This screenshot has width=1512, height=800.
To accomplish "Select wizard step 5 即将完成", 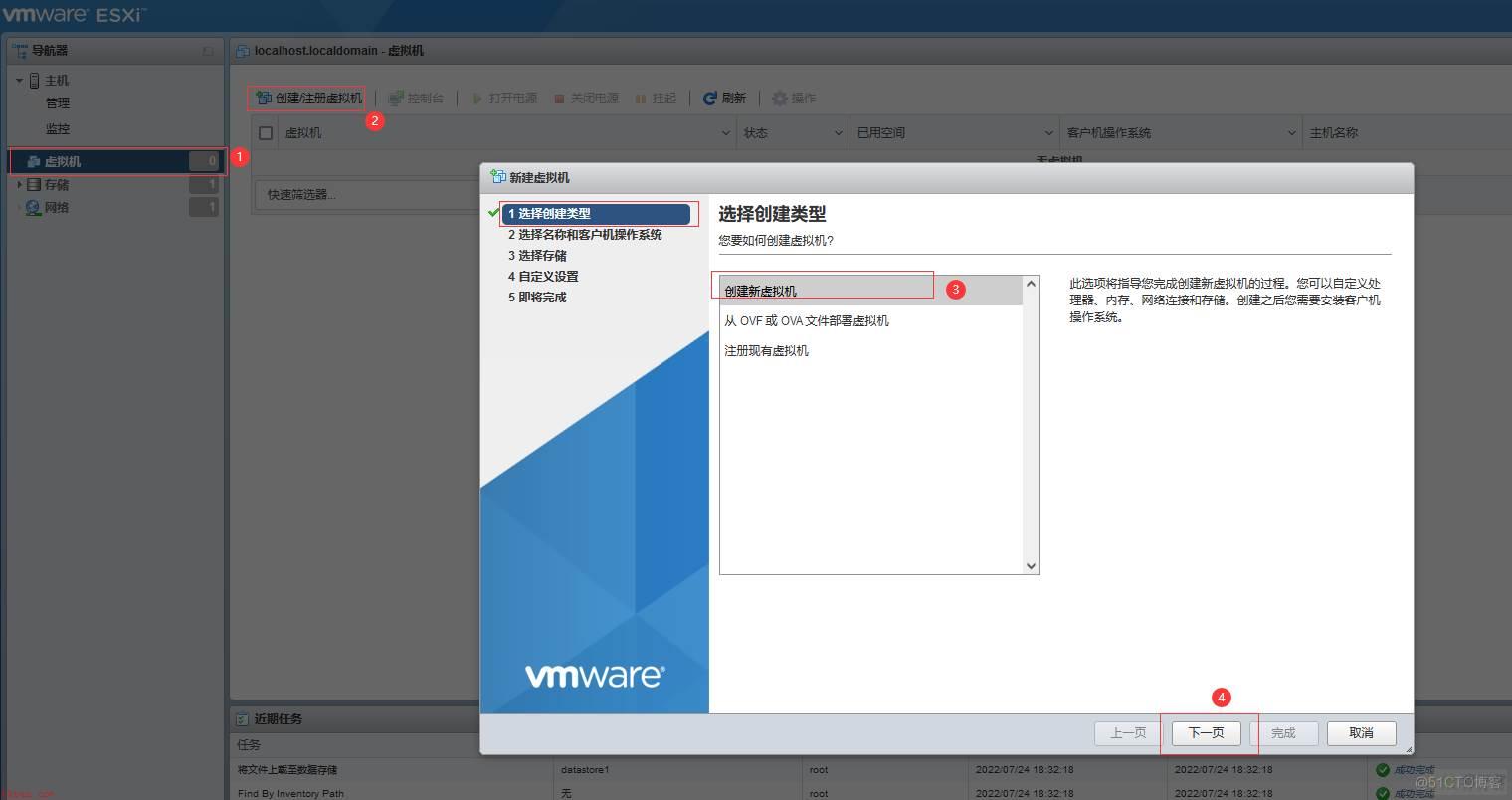I will tap(537, 297).
